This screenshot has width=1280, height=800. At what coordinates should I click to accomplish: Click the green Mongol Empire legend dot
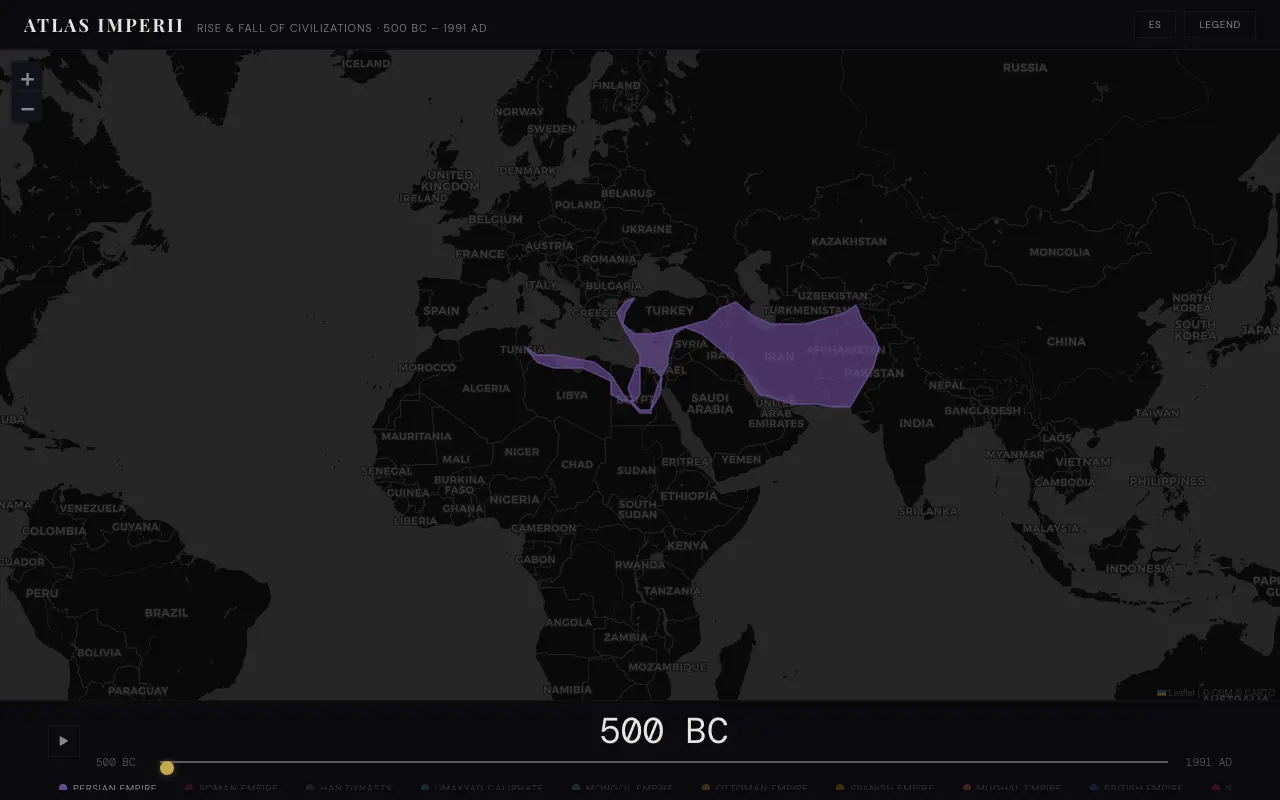[575, 788]
